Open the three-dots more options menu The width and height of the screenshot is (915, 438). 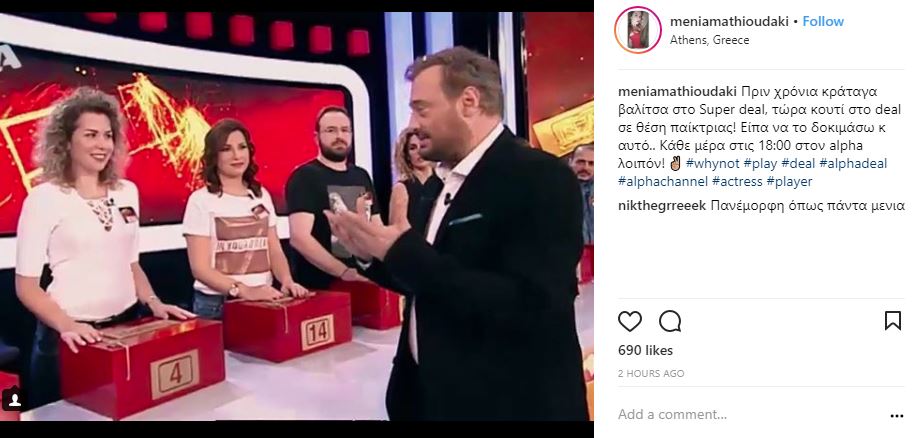897,416
